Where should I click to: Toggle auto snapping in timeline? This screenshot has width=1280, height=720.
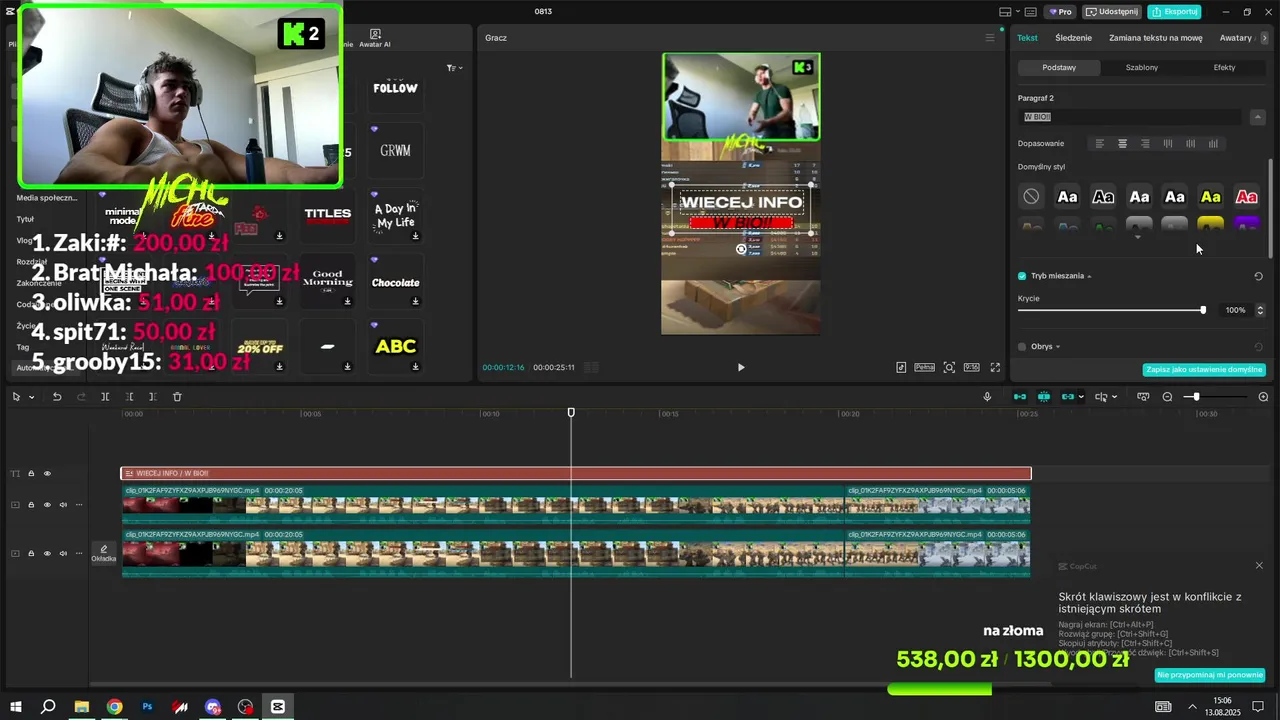pos(1044,397)
